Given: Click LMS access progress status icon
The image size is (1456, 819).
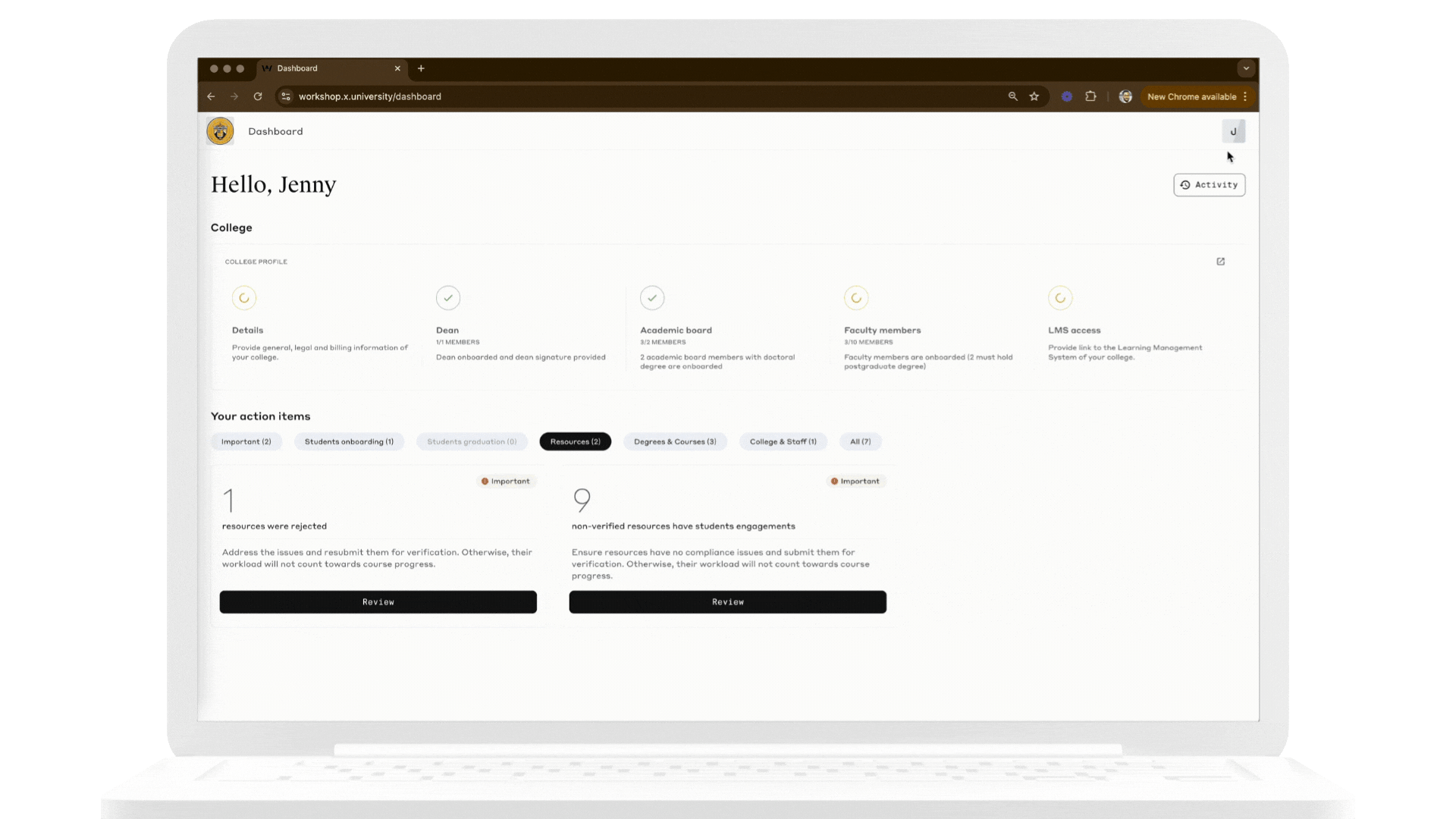Looking at the screenshot, I should (x=1060, y=298).
